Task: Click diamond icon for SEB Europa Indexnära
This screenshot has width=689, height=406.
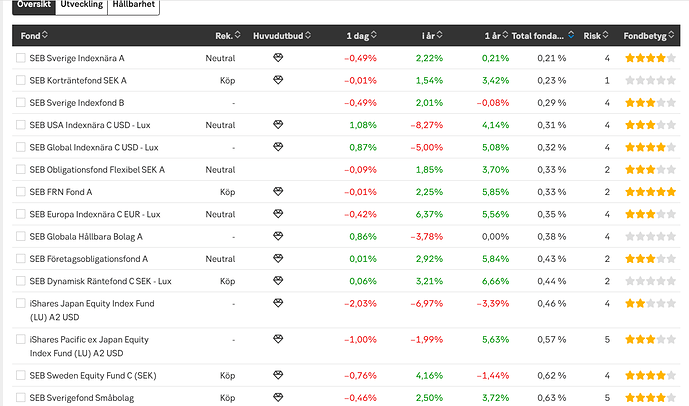Action: pyautogui.click(x=278, y=214)
